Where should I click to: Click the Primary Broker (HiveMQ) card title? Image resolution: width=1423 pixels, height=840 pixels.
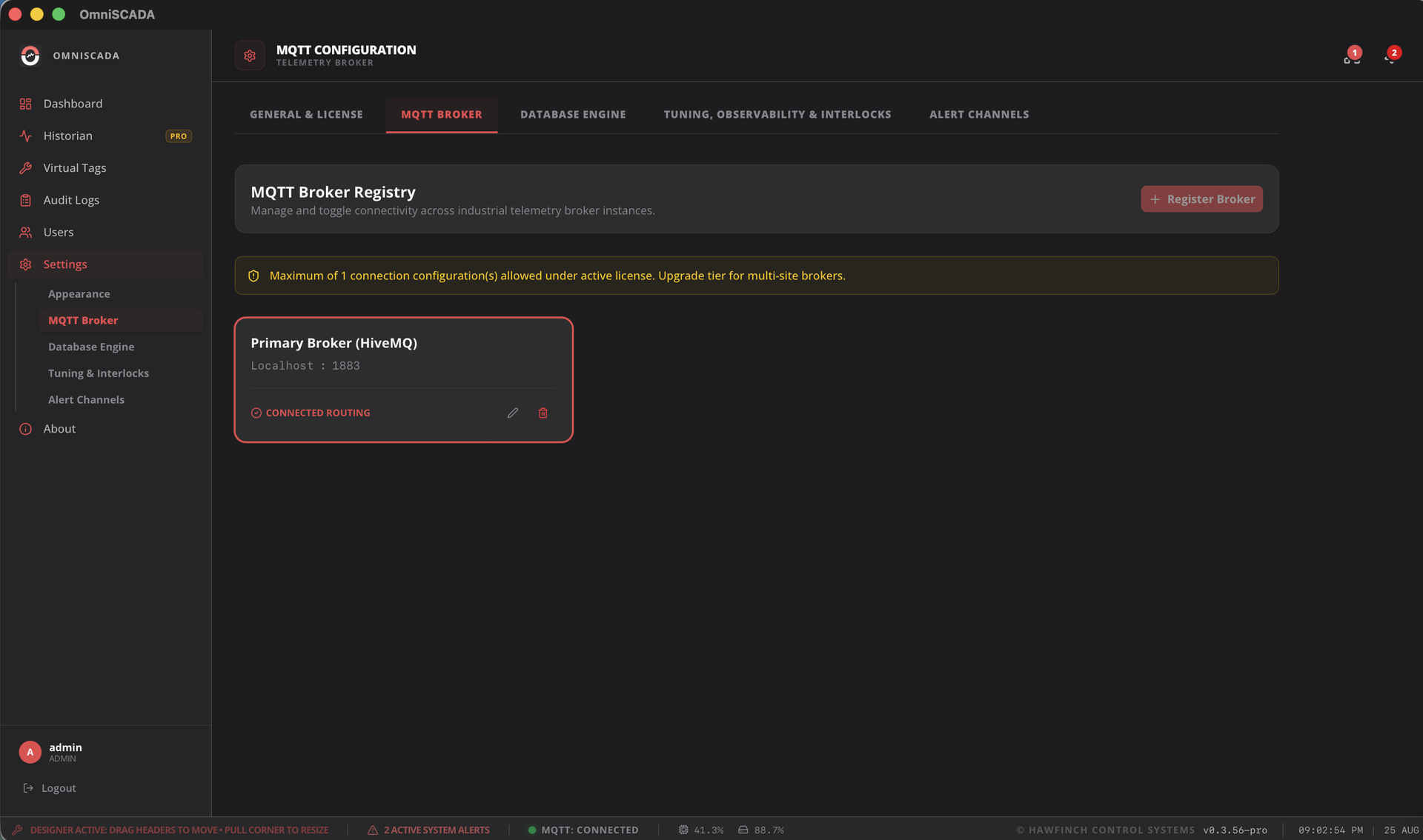(334, 343)
